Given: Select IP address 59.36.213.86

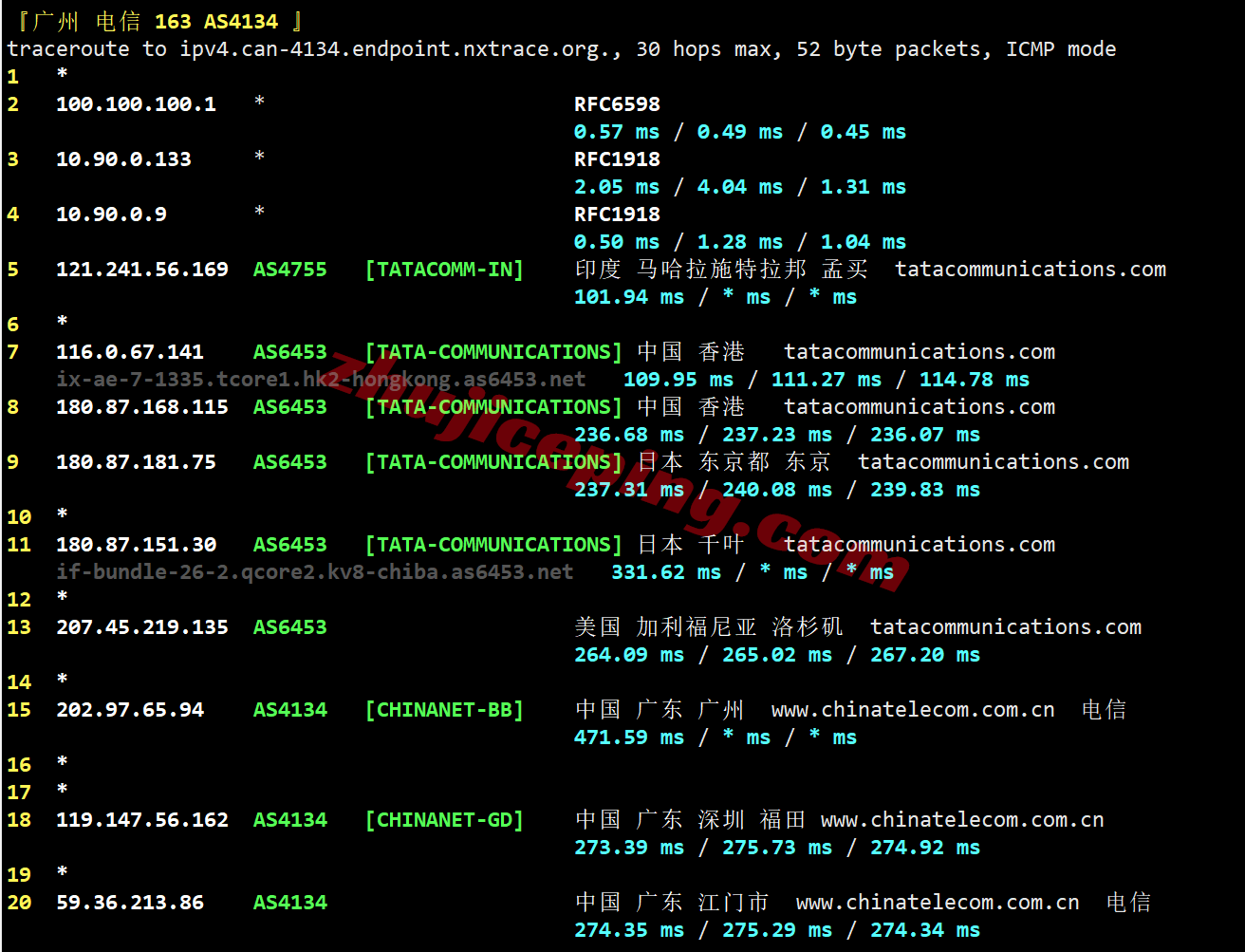Looking at the screenshot, I should pyautogui.click(x=130, y=903).
